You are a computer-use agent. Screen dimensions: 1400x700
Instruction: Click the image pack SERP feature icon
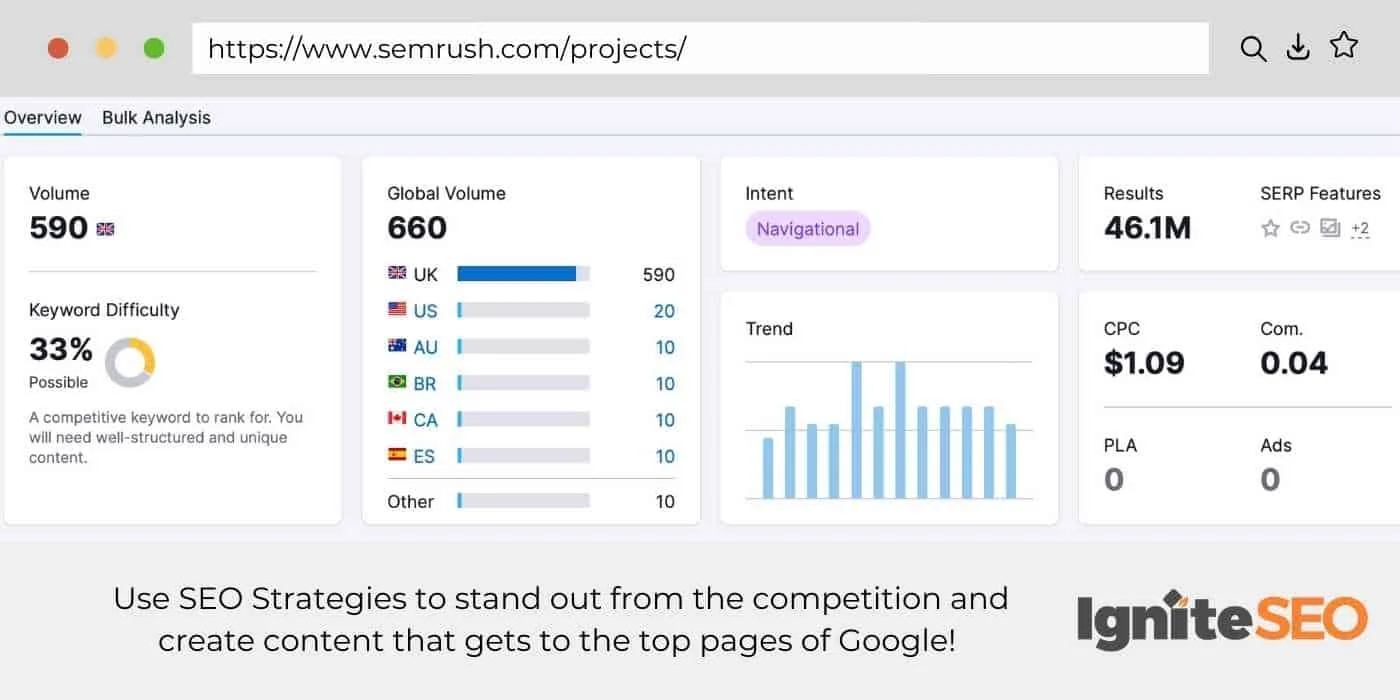click(1329, 228)
